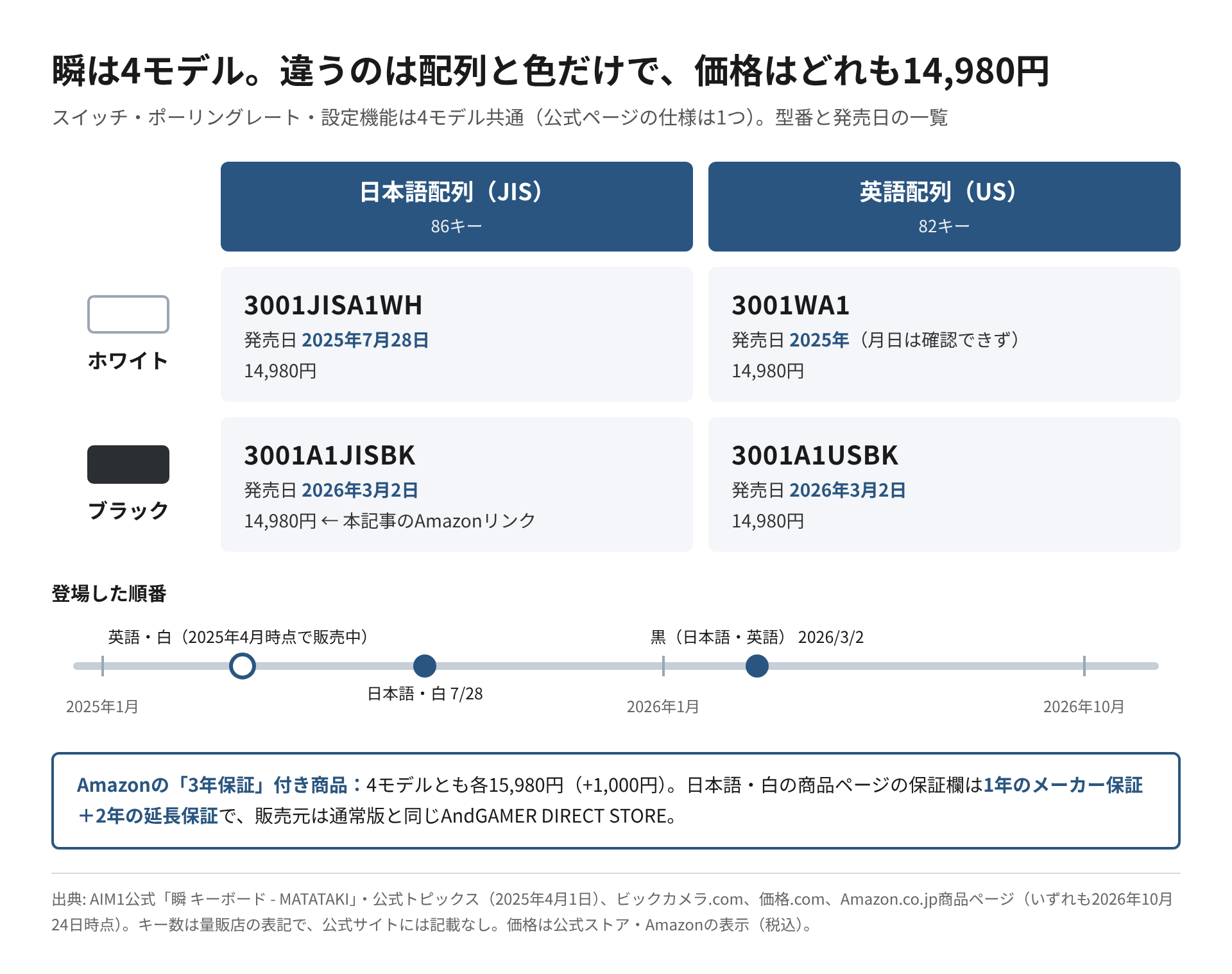Click the timeline marker for 黒 2026/3/2
The image size is (1232, 974).
click(x=757, y=666)
